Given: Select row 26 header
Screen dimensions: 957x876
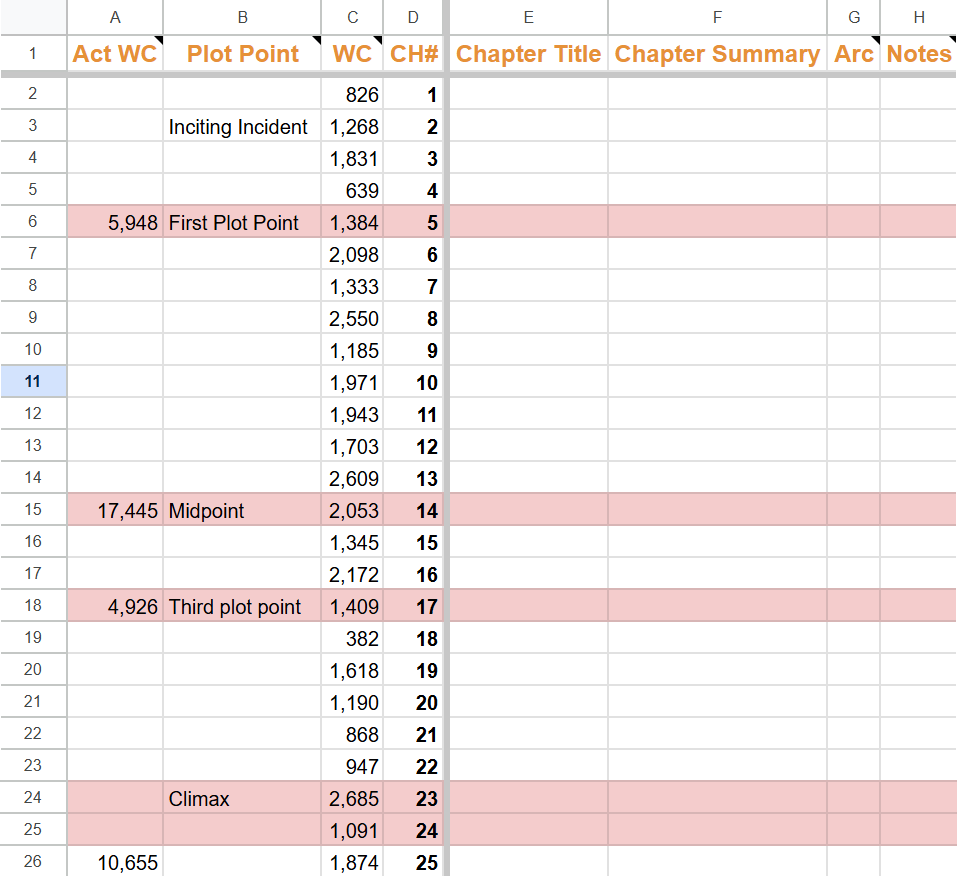Looking at the screenshot, I should click(33, 862).
